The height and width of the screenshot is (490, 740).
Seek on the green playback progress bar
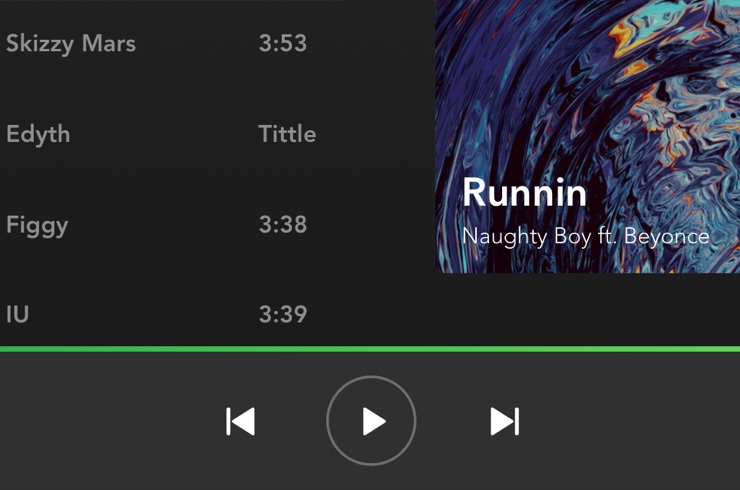[370, 349]
